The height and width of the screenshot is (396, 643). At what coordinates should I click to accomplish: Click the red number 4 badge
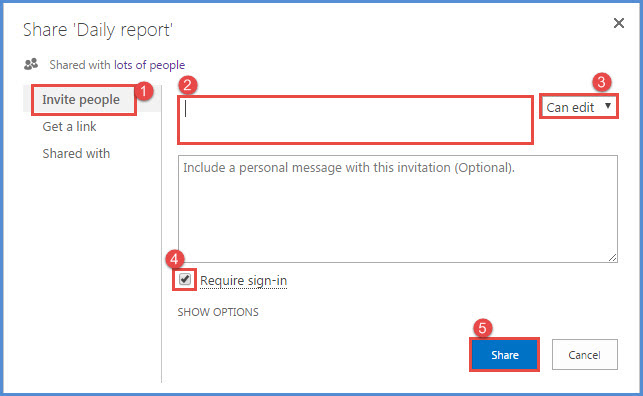point(175,259)
